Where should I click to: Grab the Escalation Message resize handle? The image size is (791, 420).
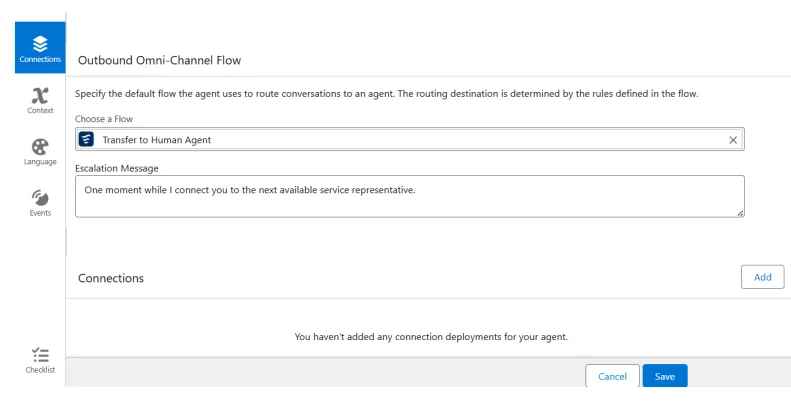click(740, 213)
